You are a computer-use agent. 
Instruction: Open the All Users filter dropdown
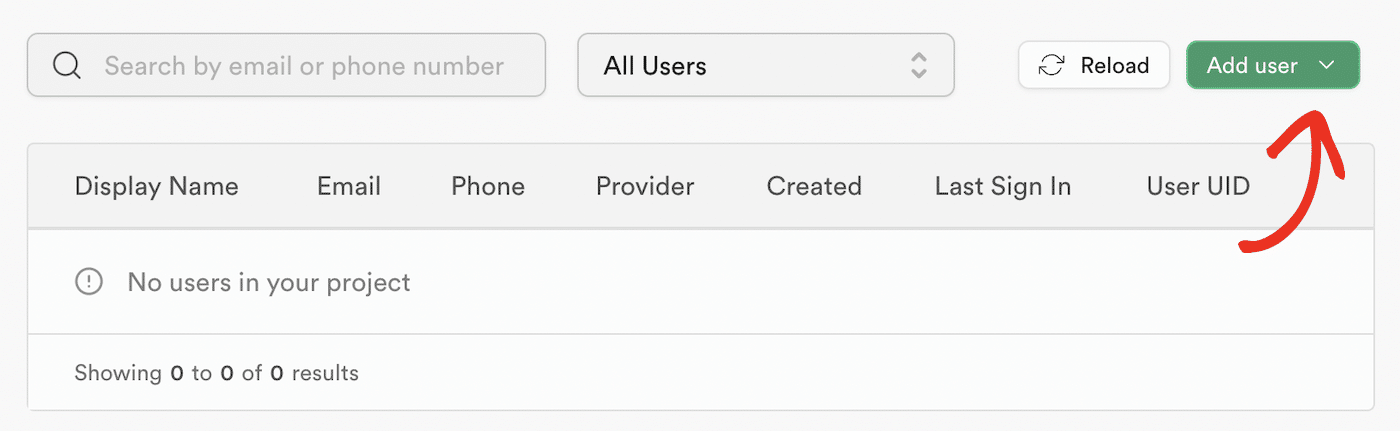tap(765, 66)
